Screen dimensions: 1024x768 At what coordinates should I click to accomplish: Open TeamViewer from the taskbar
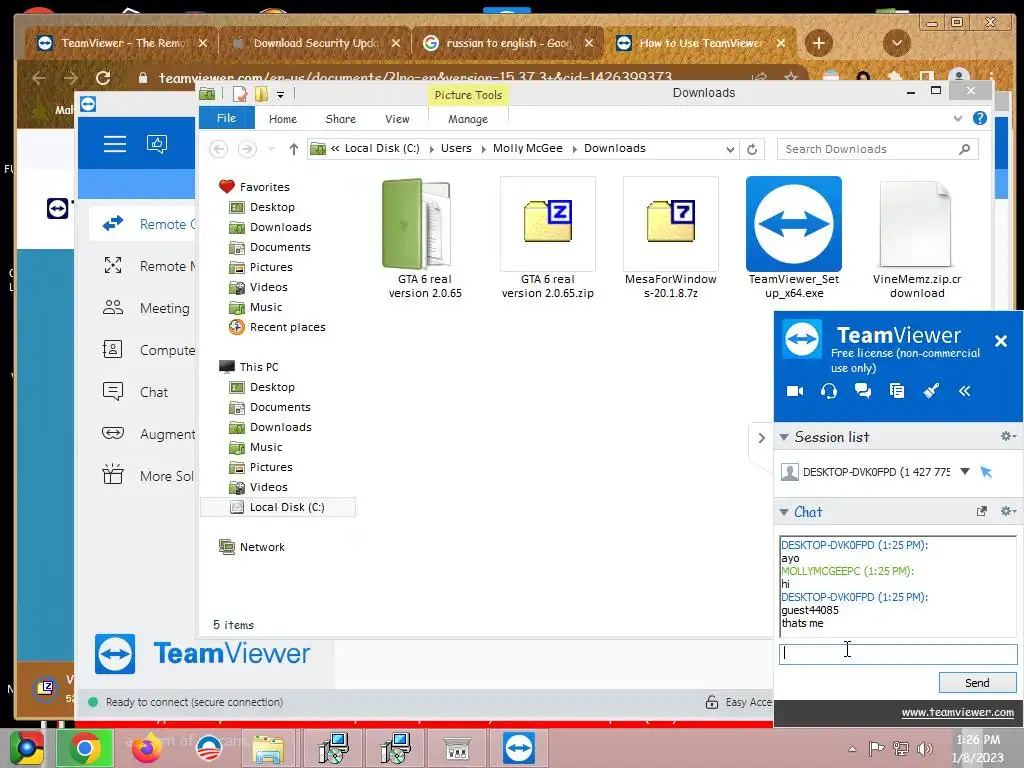pyautogui.click(x=519, y=748)
